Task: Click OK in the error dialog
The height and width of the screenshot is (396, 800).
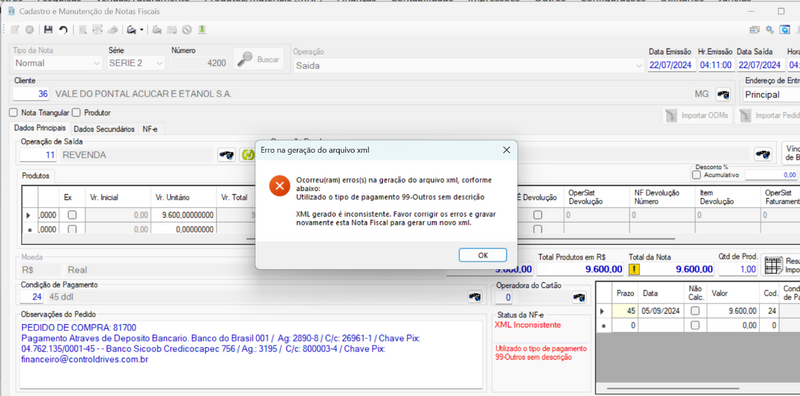Action: click(x=483, y=255)
